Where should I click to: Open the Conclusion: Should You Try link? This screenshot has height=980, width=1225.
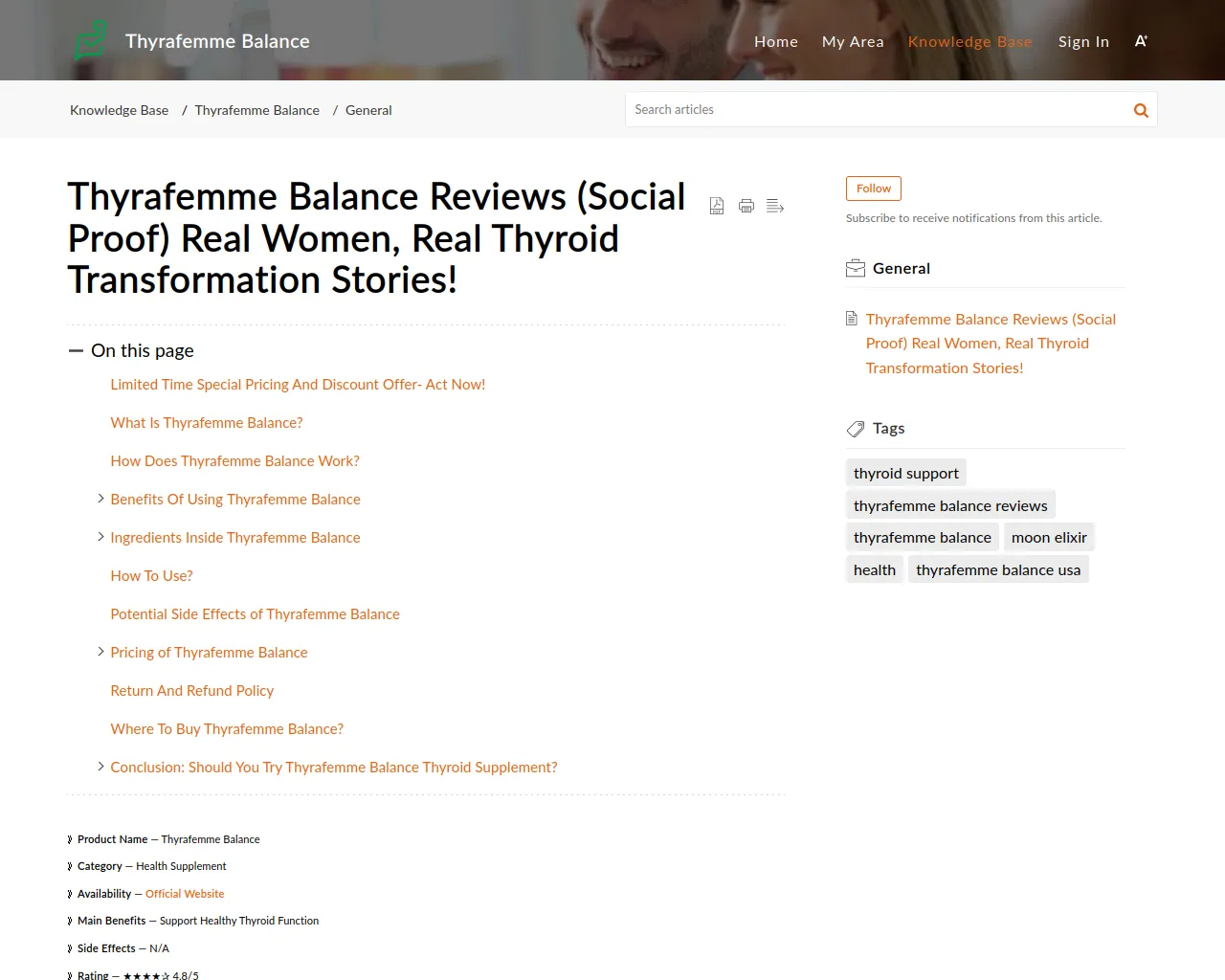(334, 767)
